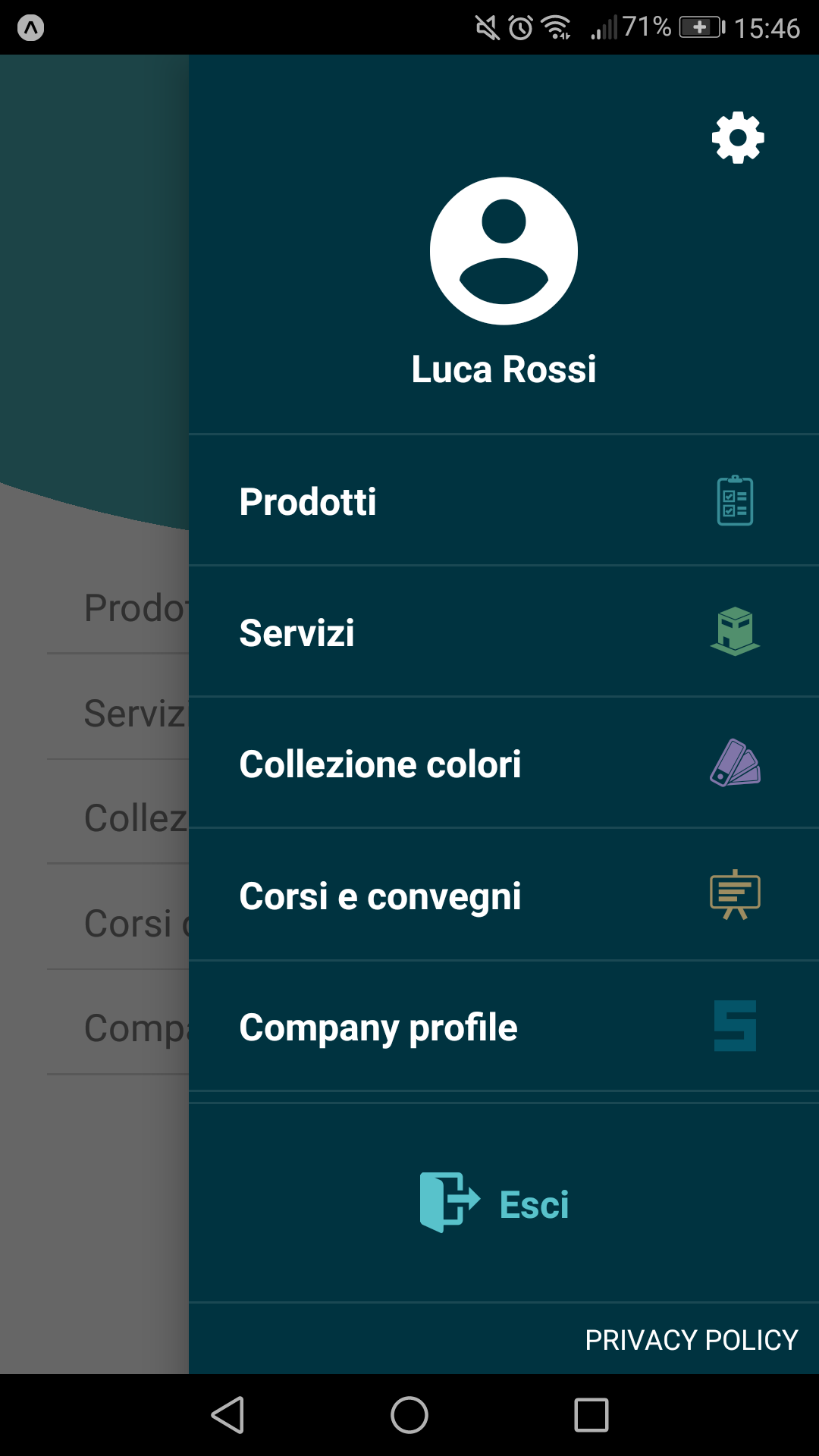The width and height of the screenshot is (819, 1456).
Task: Tap the Android back navigation button
Action: tap(227, 1415)
